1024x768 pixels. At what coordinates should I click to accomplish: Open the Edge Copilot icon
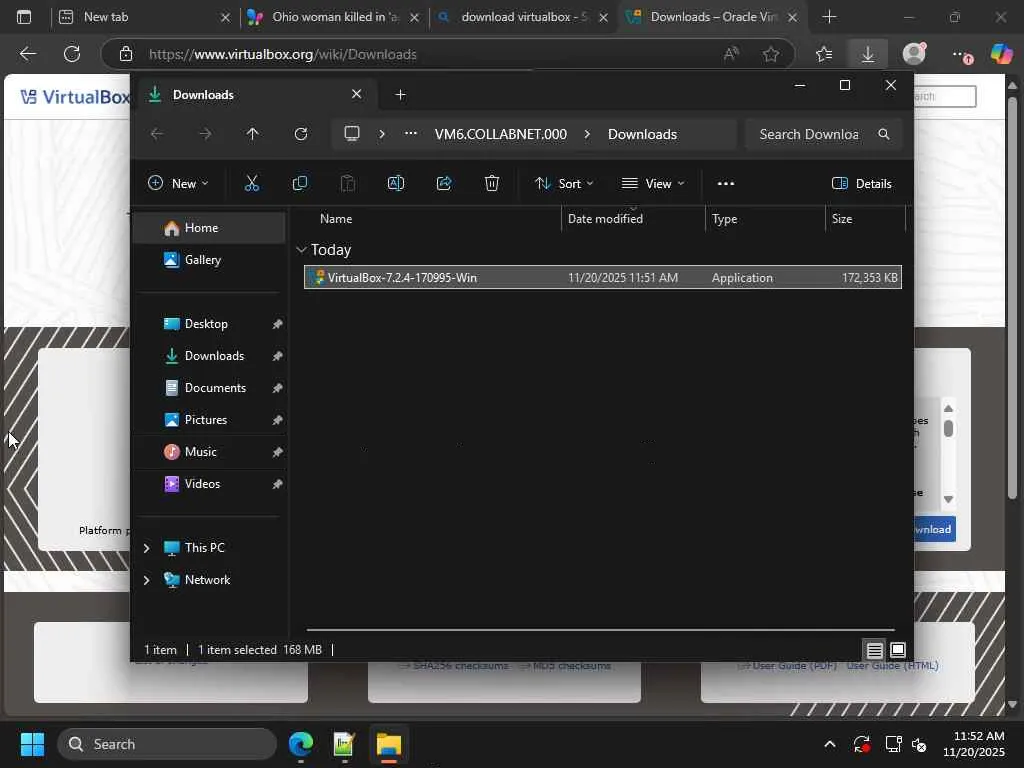coord(1001,54)
